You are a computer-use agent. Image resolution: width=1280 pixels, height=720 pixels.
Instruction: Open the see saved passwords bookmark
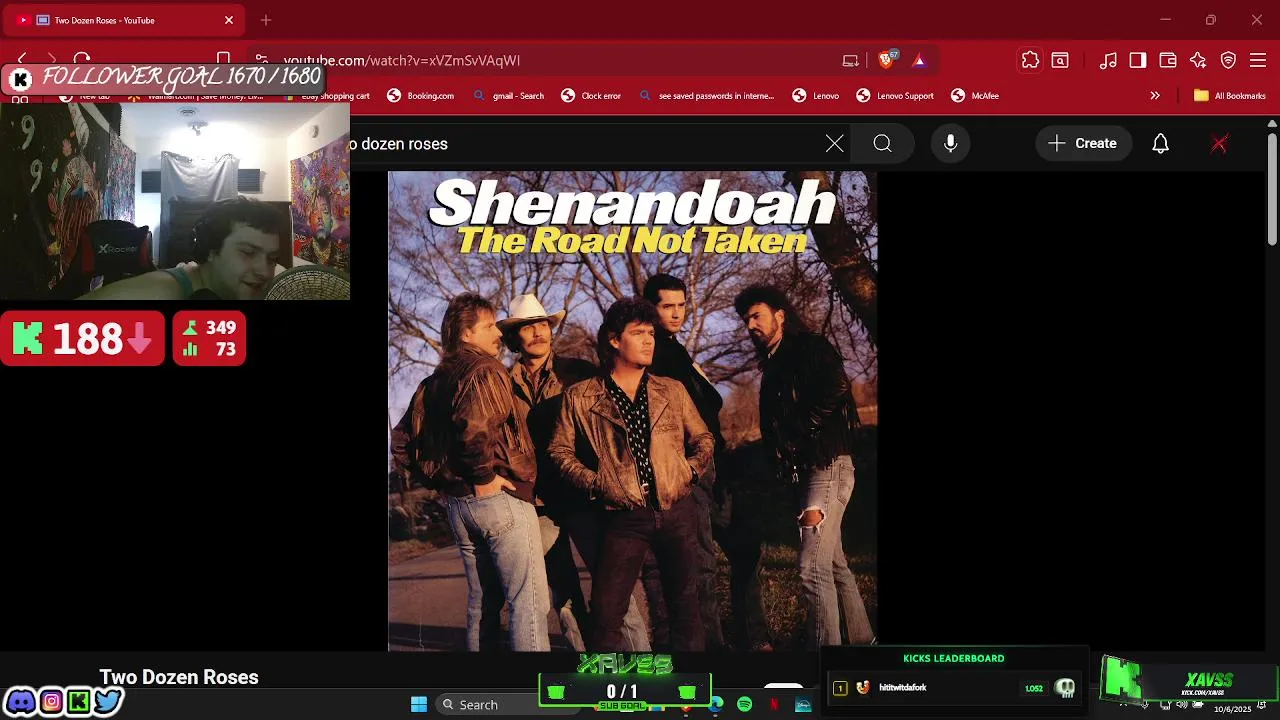point(707,96)
